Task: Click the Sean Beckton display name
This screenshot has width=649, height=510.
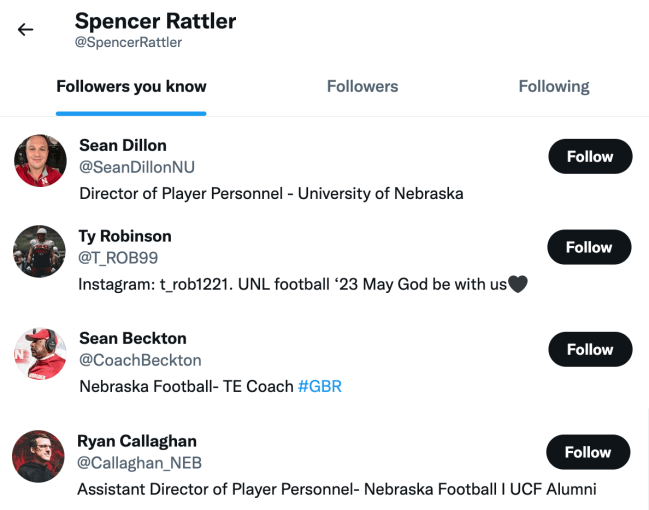Action: click(x=133, y=338)
